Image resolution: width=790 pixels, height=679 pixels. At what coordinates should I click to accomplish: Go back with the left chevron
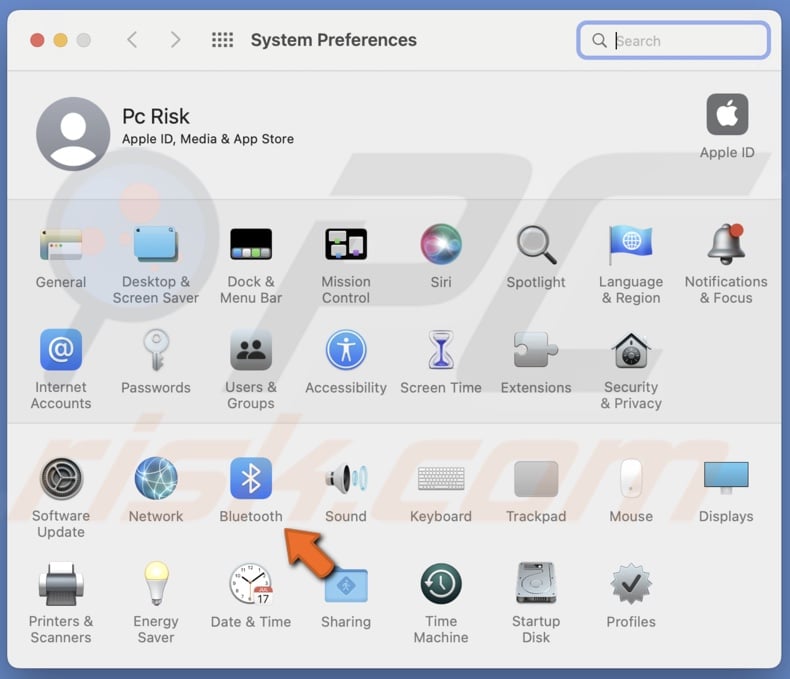[132, 40]
